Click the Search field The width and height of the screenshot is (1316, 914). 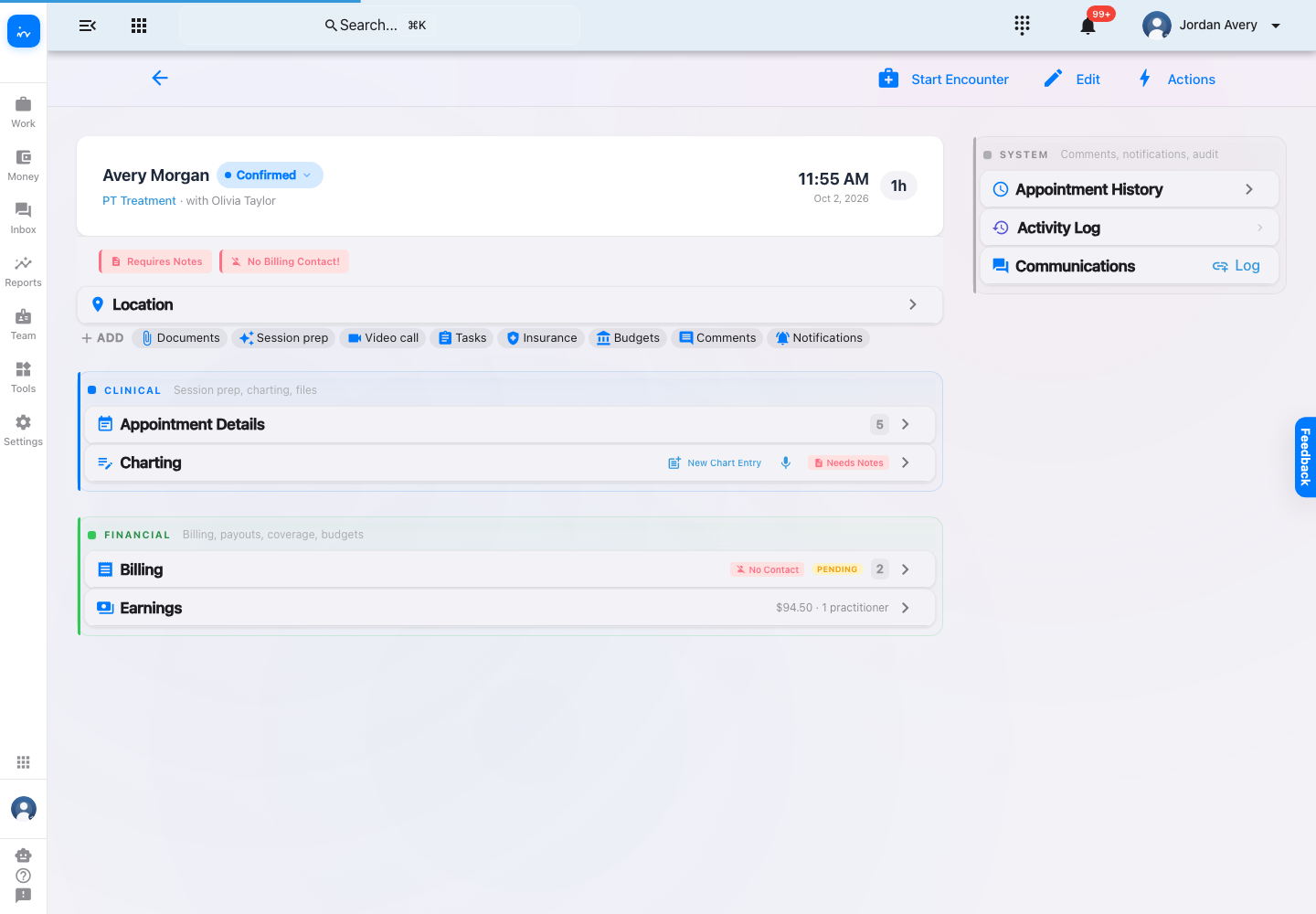pos(379,26)
